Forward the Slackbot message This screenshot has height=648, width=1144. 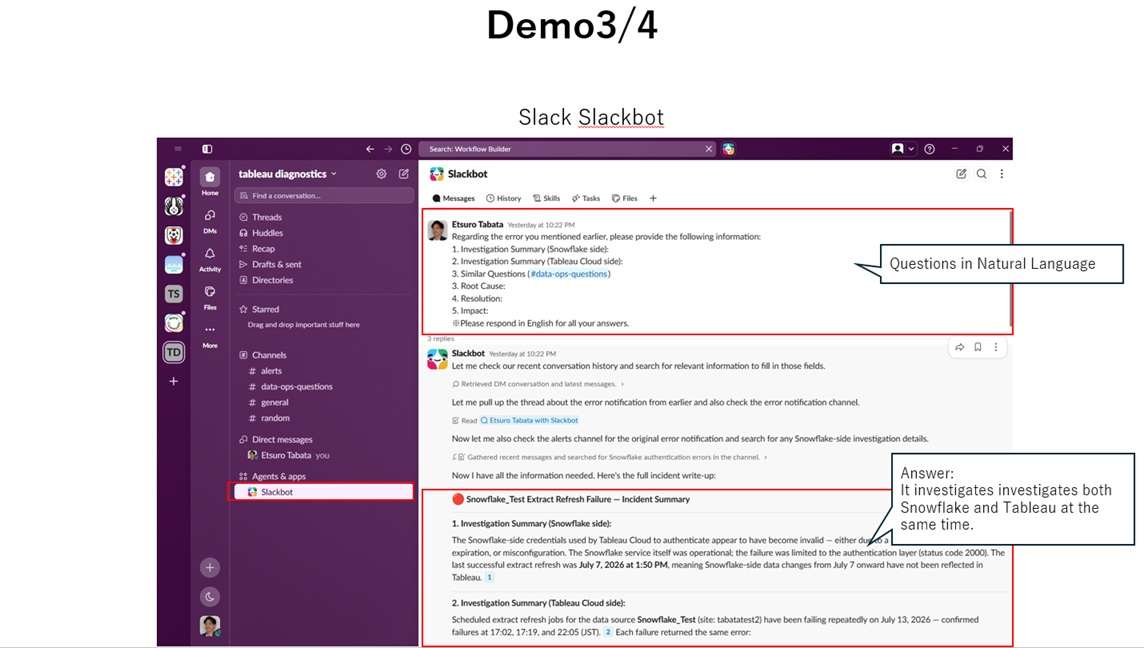coord(959,347)
